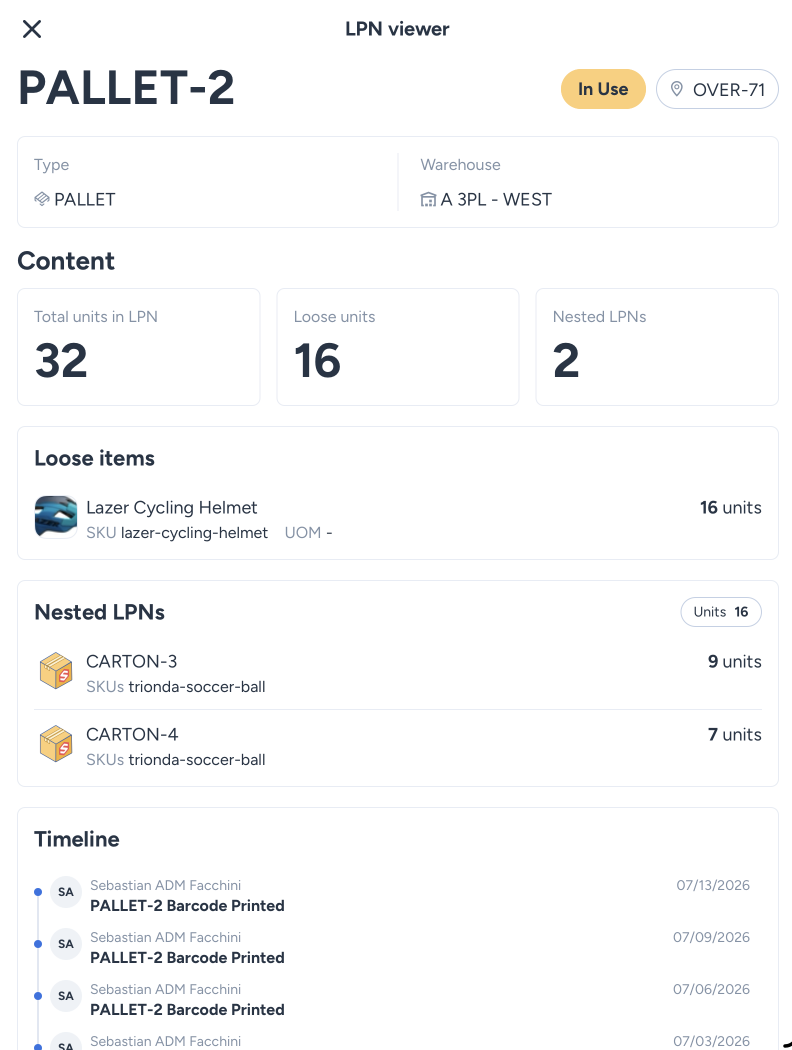Screen dimensions: 792x1050
Task: Click the pallet type icon
Action: (x=42, y=199)
